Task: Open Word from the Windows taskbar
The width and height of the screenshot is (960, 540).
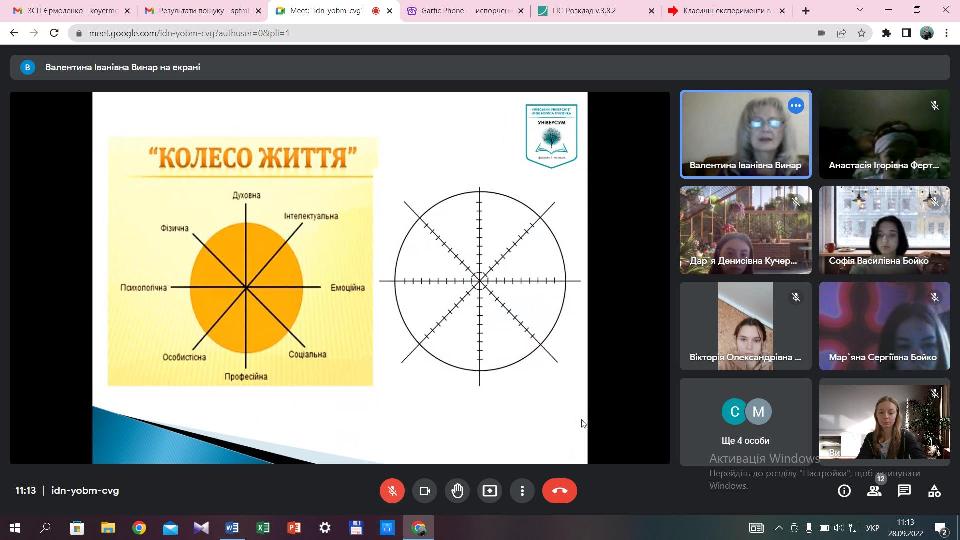Action: point(232,527)
